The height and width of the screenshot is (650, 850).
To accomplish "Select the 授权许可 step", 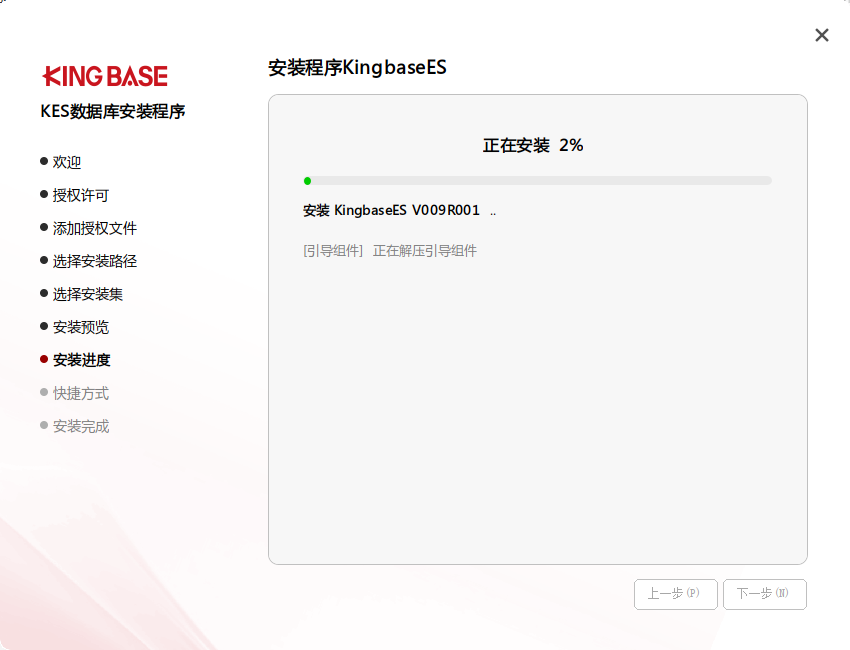I will point(81,195).
